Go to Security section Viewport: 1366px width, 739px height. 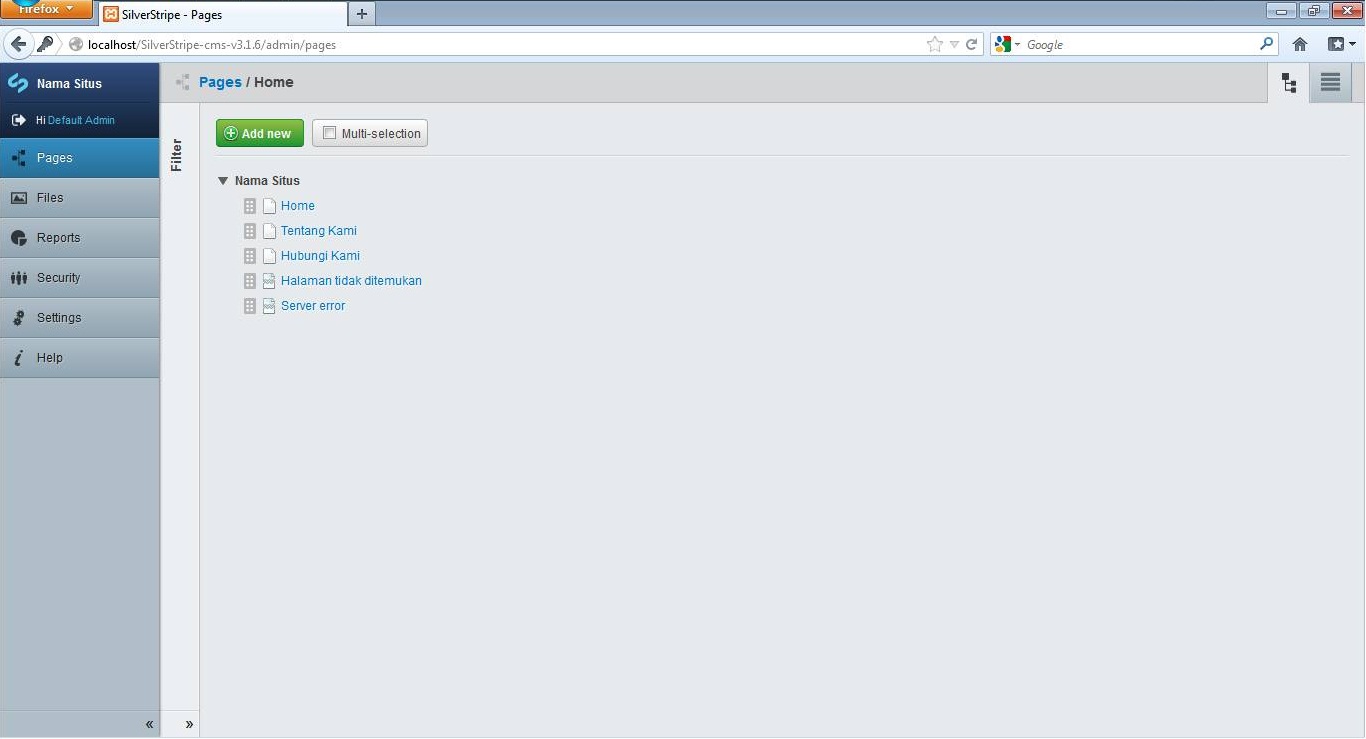tap(58, 278)
